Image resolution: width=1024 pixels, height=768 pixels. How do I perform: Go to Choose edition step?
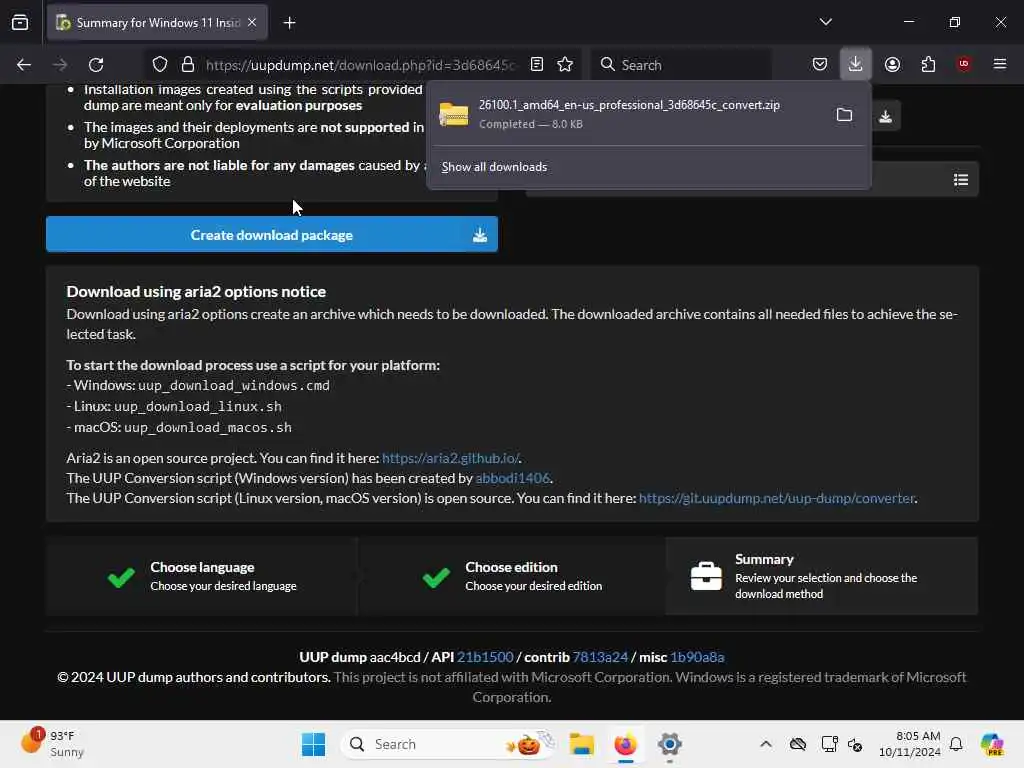click(x=512, y=576)
